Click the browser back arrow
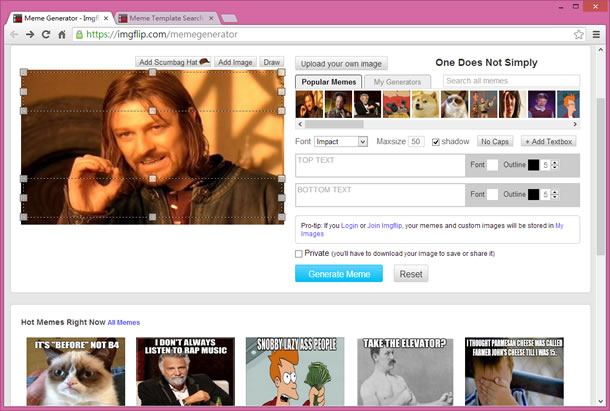 pyautogui.click(x=14, y=35)
